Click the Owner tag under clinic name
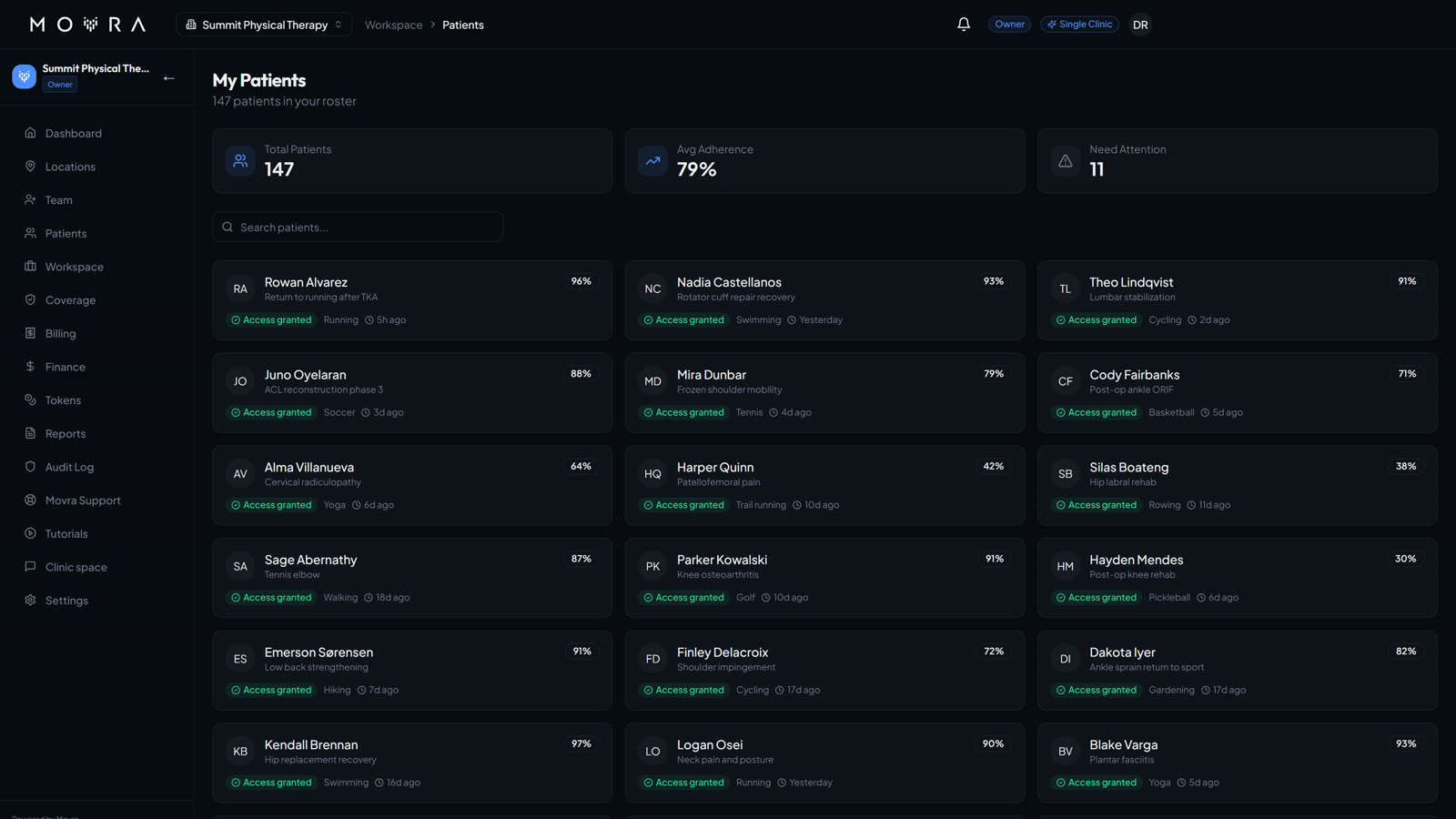The image size is (1456, 819). point(60,85)
